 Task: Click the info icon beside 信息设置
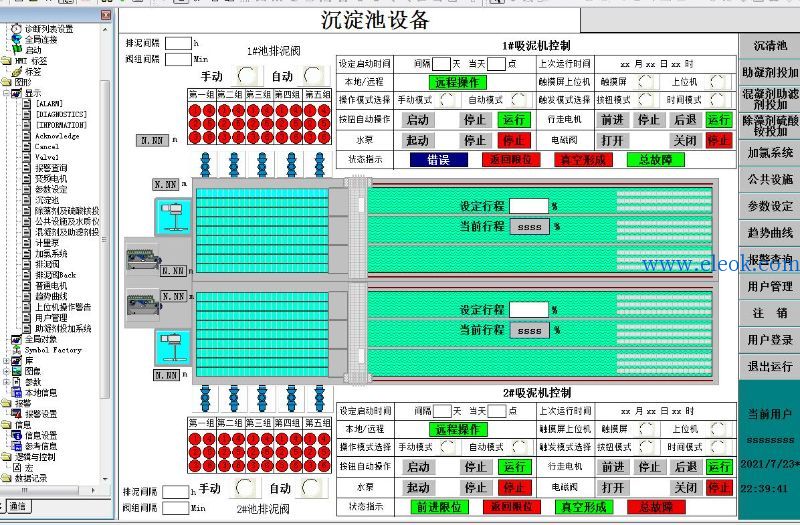[x=17, y=435]
